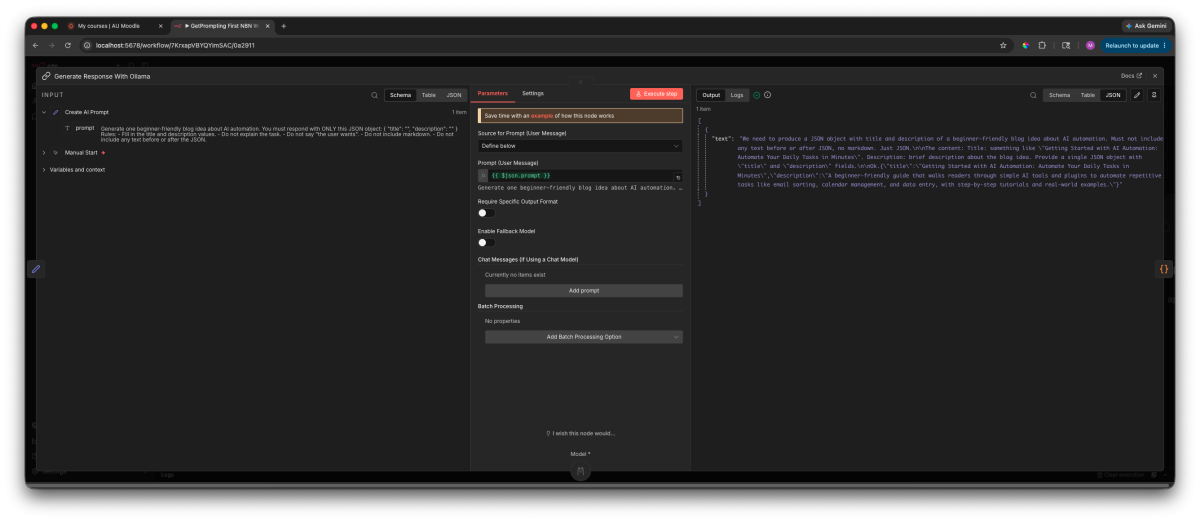Image resolution: width=1200 pixels, height=522 pixels.
Task: Switch to the Settings tab
Action: 533,93
